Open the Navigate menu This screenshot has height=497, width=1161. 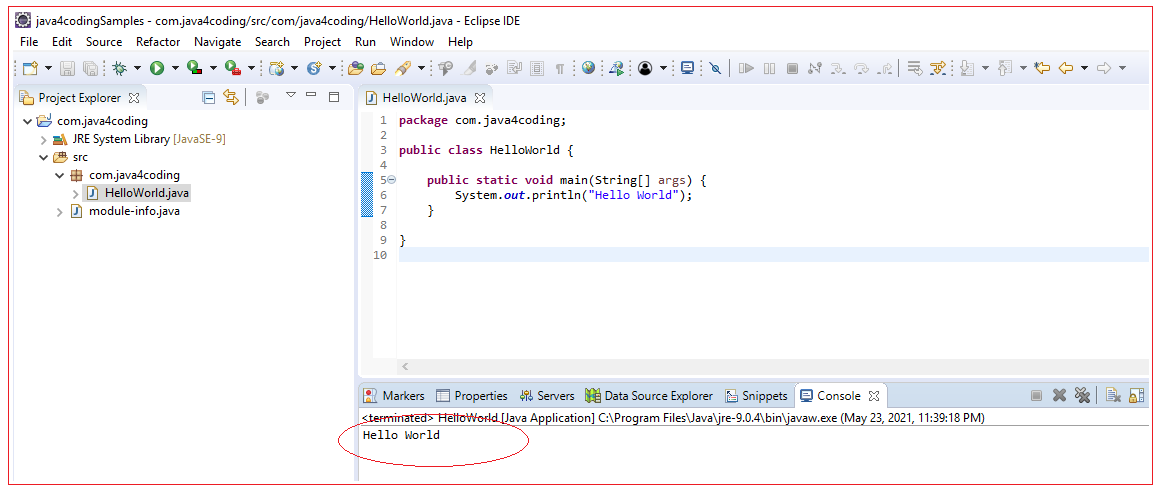click(x=218, y=41)
